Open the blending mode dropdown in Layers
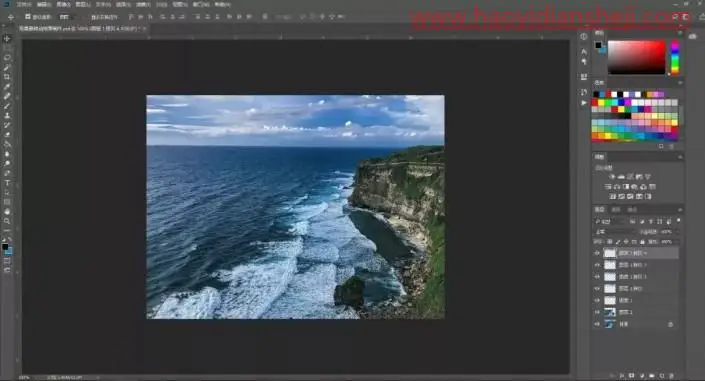 (x=615, y=232)
